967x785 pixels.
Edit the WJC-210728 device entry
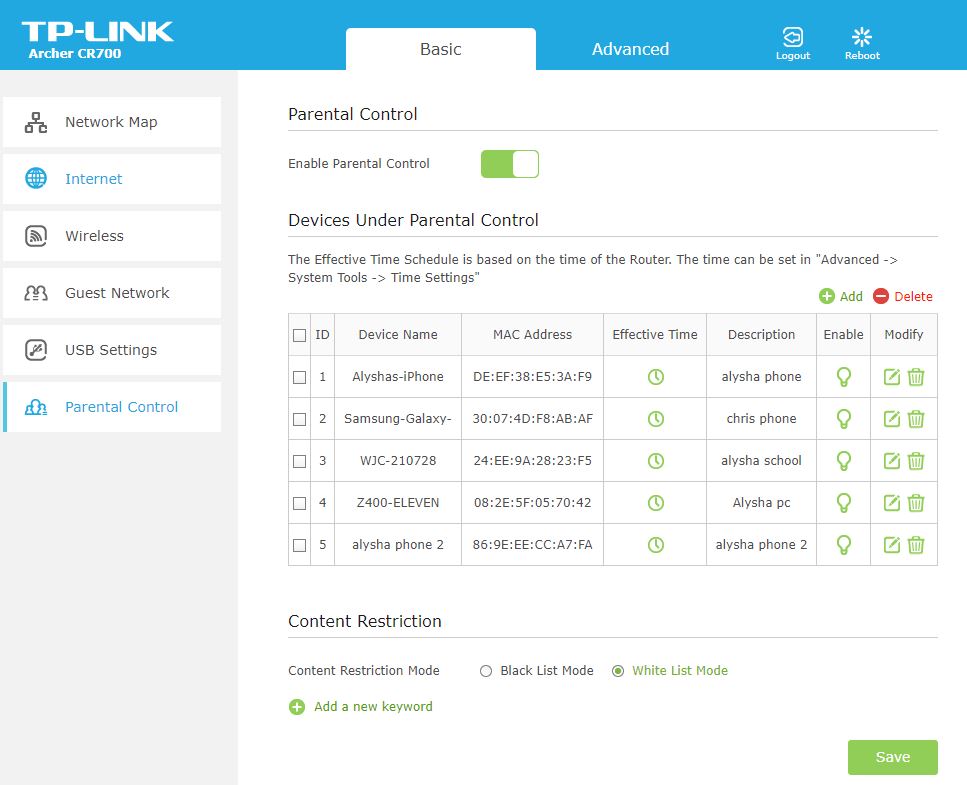click(x=892, y=461)
